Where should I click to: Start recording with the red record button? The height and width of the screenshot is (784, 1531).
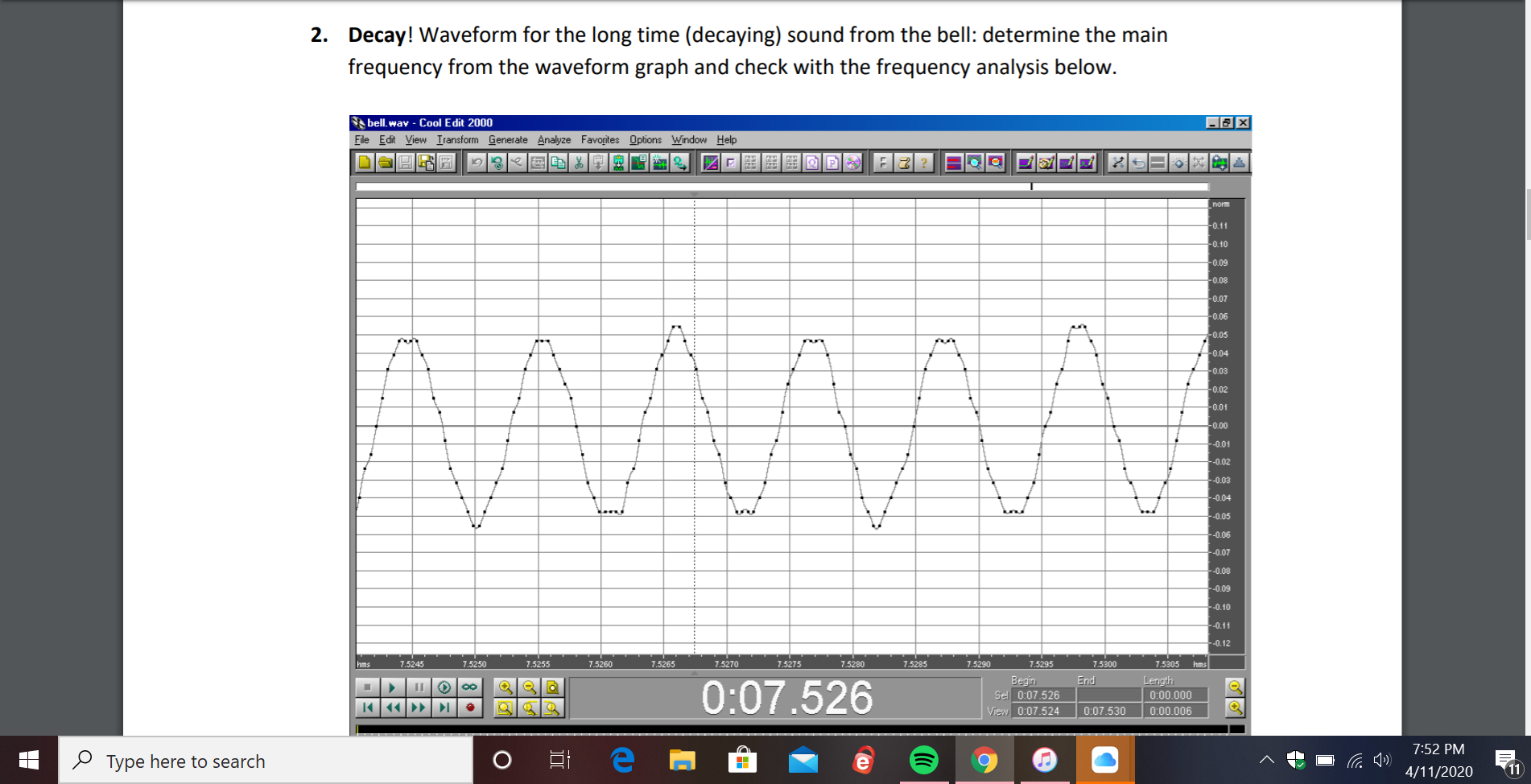[469, 708]
